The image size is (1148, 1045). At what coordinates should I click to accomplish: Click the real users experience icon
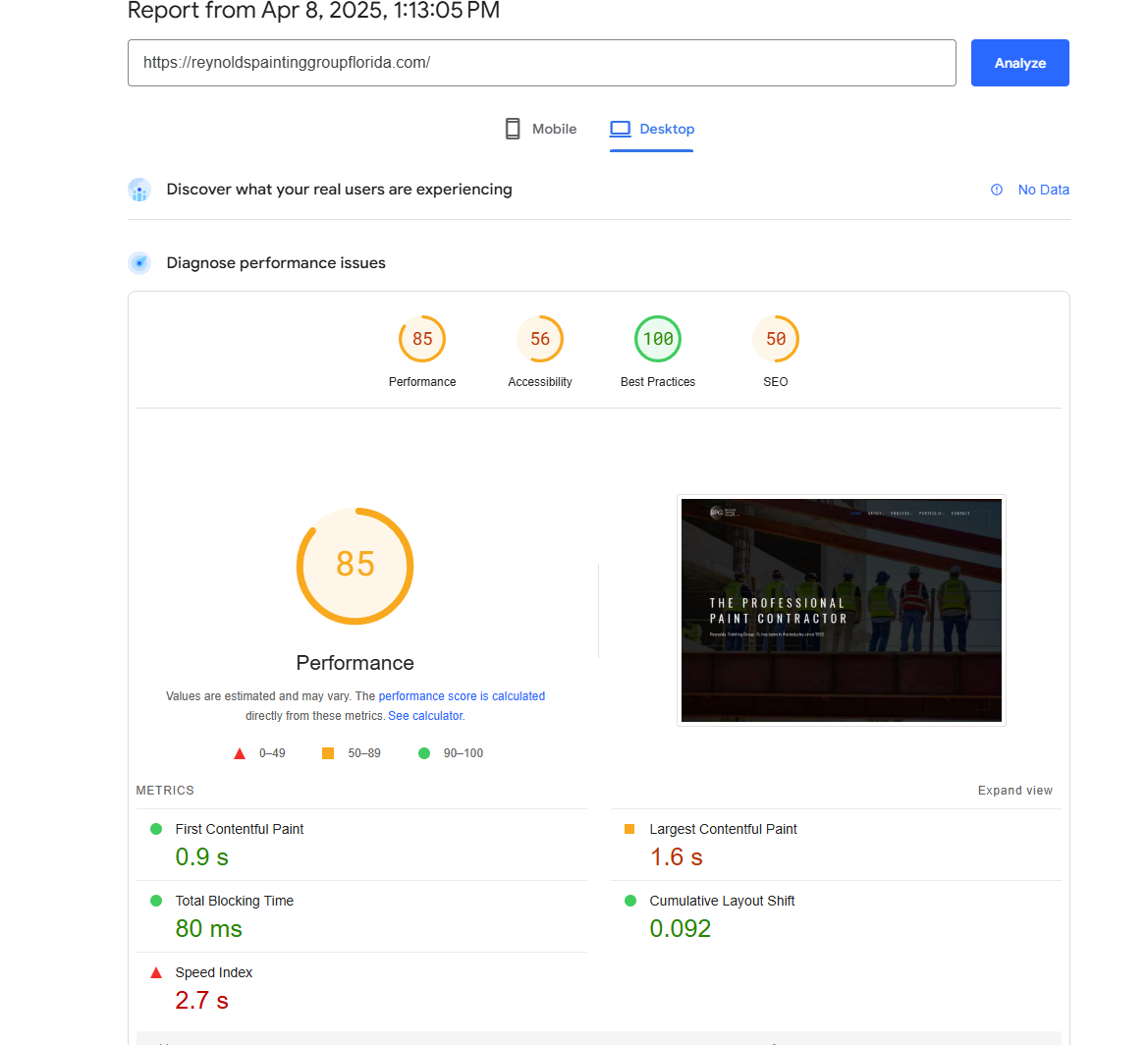[139, 190]
